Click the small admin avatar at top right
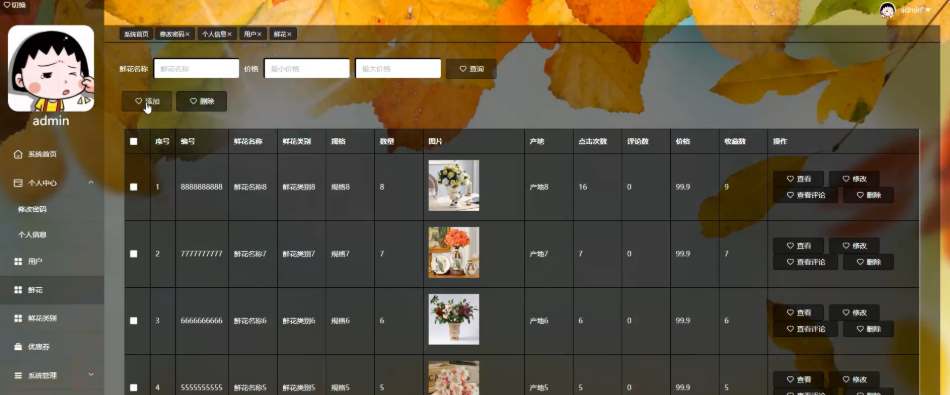This screenshot has height=395, width=950. pyautogui.click(x=888, y=10)
